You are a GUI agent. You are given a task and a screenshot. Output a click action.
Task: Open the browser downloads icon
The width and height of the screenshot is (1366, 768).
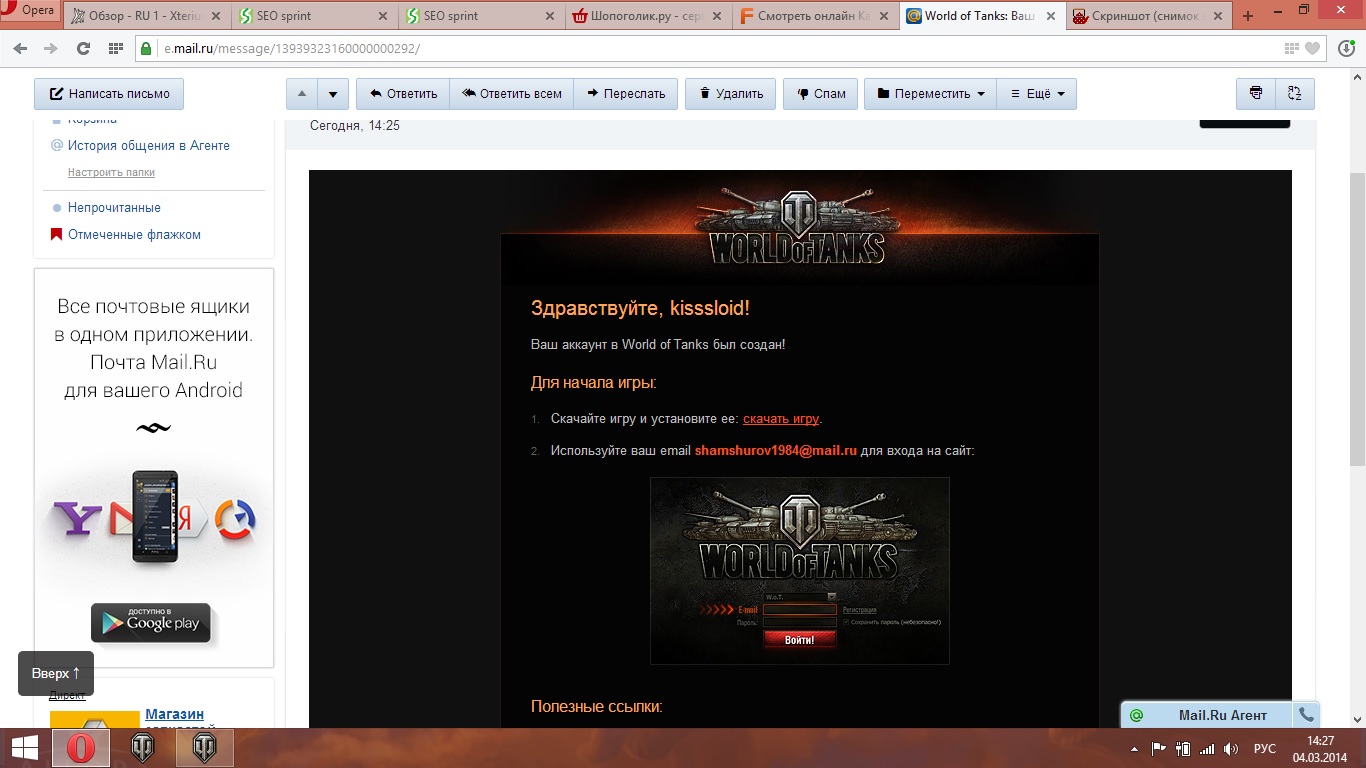point(1347,48)
